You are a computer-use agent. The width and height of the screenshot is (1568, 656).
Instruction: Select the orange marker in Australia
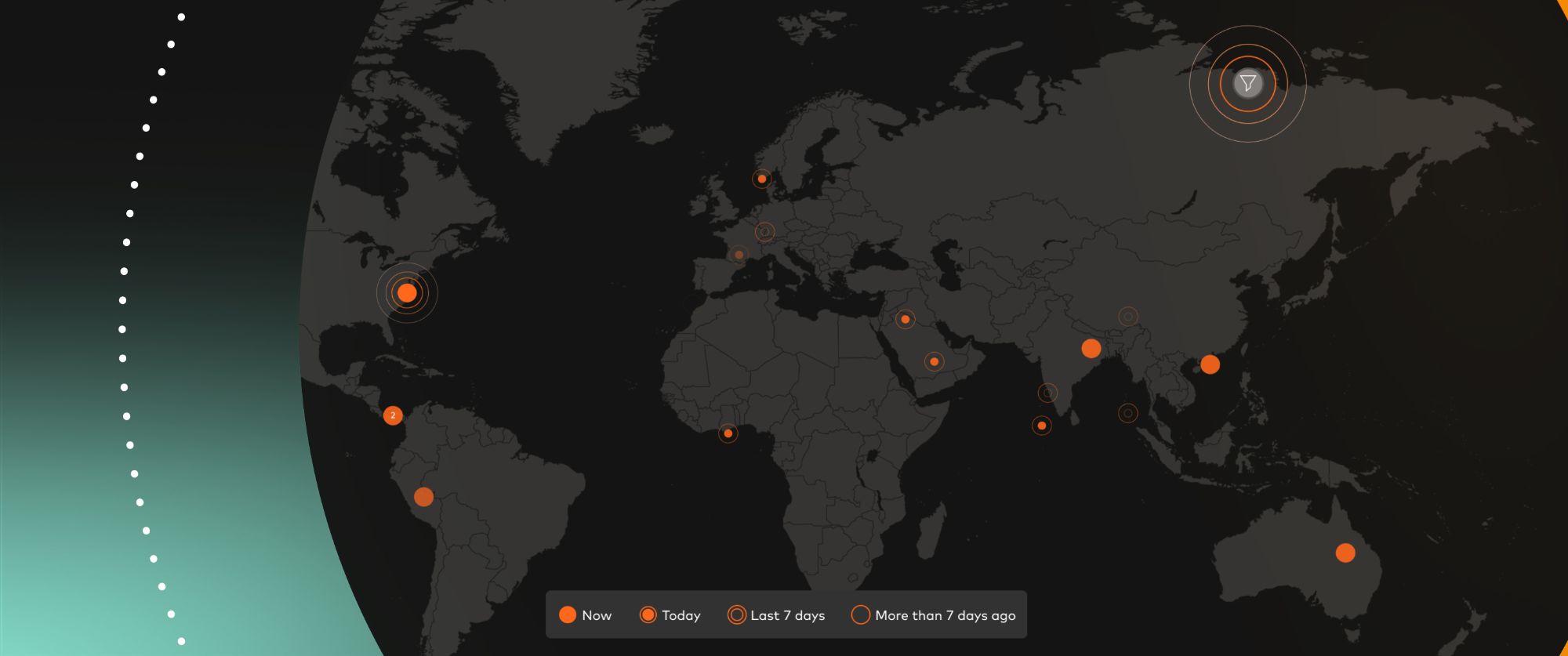(1345, 553)
